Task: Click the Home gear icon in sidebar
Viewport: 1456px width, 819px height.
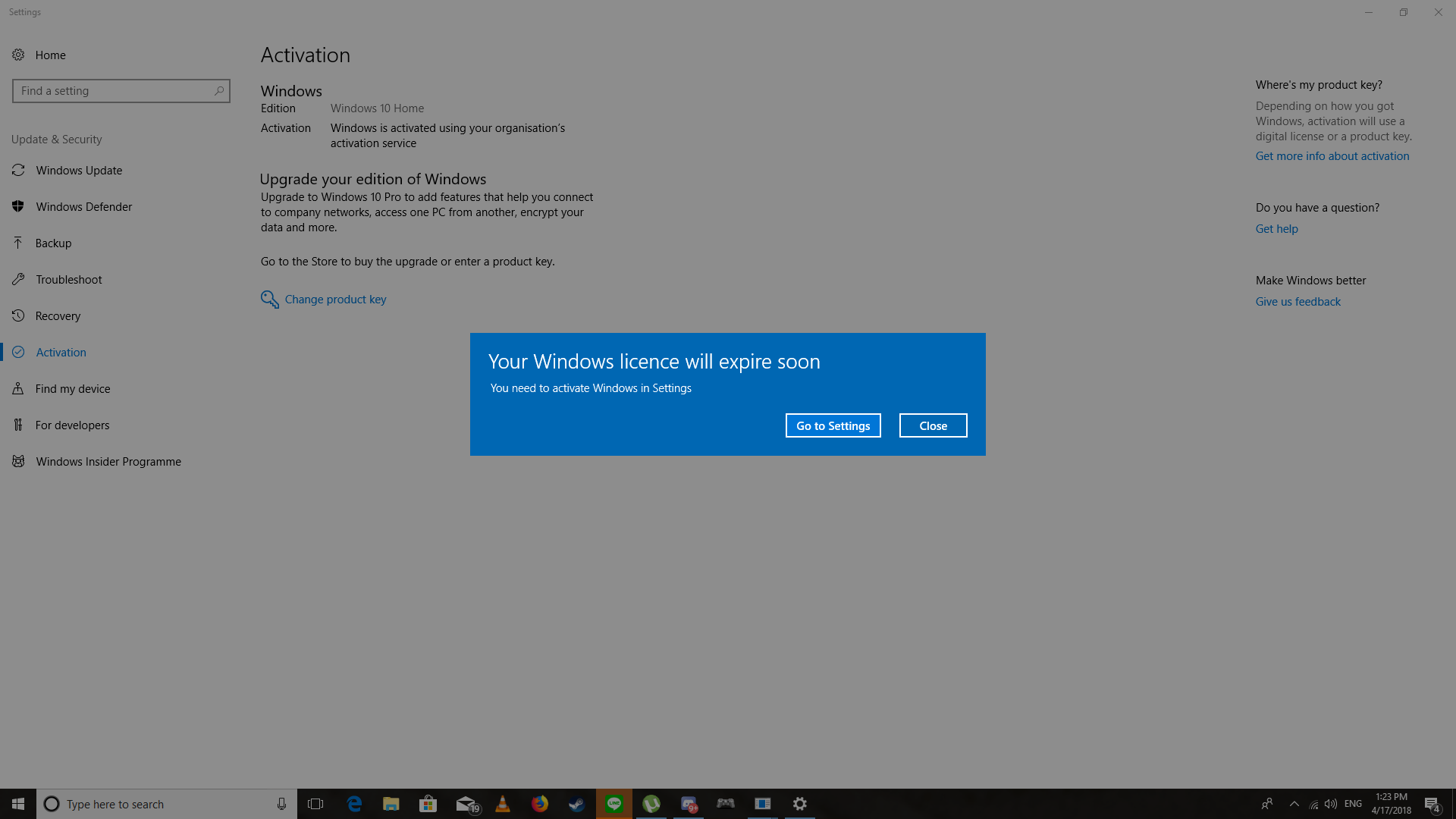Action: click(x=18, y=55)
